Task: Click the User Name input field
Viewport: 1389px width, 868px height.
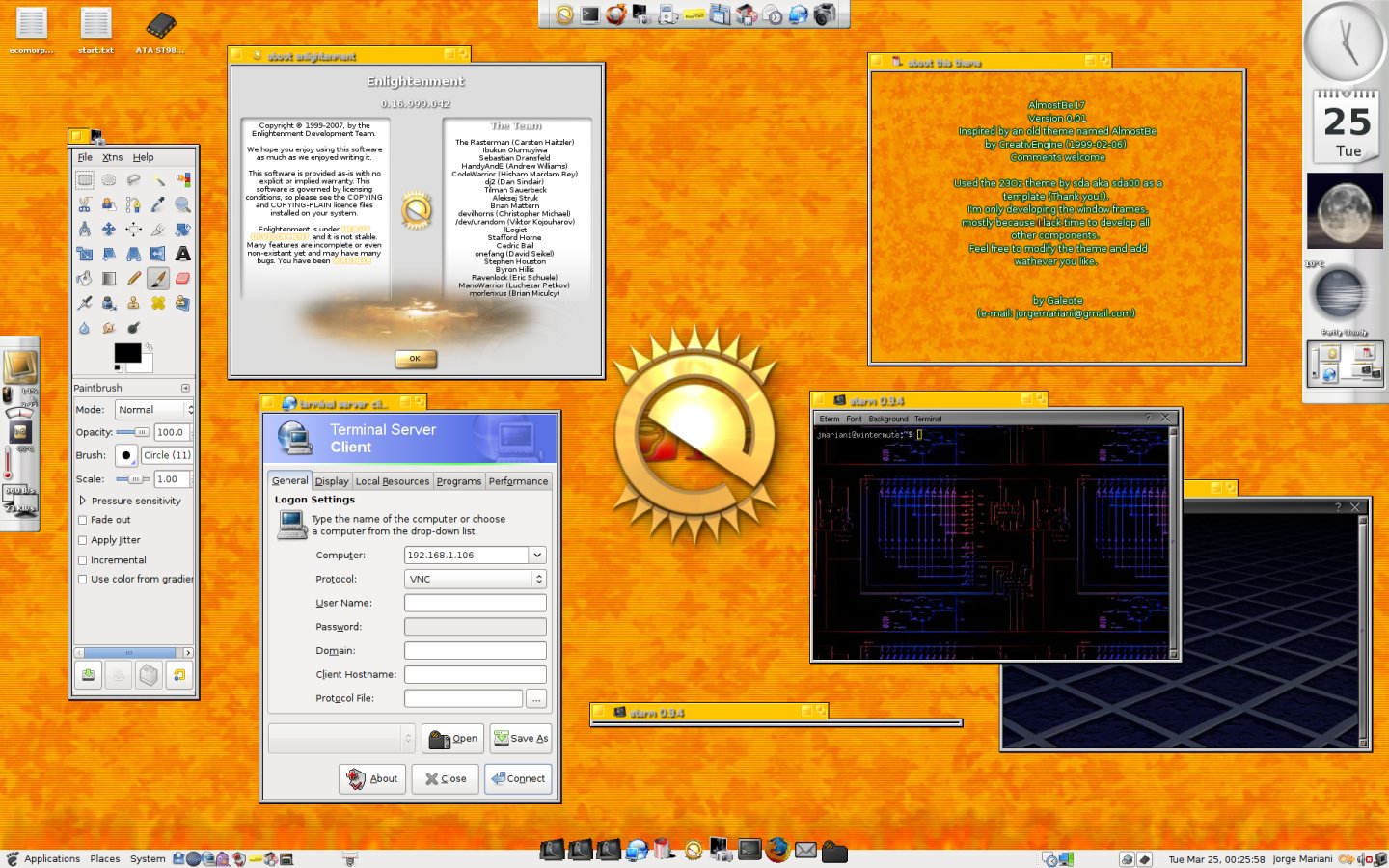Action: (x=475, y=603)
